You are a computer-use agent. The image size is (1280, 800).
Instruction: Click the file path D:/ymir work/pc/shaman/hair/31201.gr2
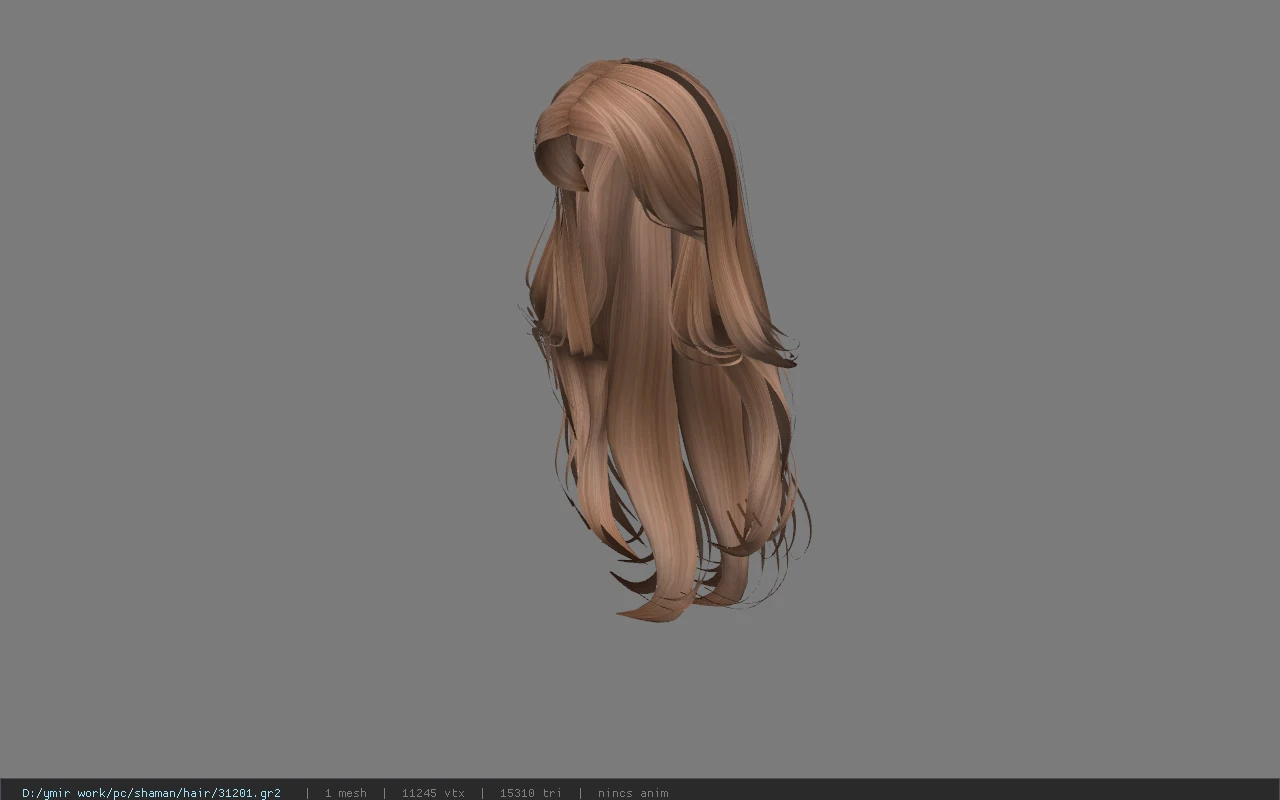pyautogui.click(x=151, y=793)
